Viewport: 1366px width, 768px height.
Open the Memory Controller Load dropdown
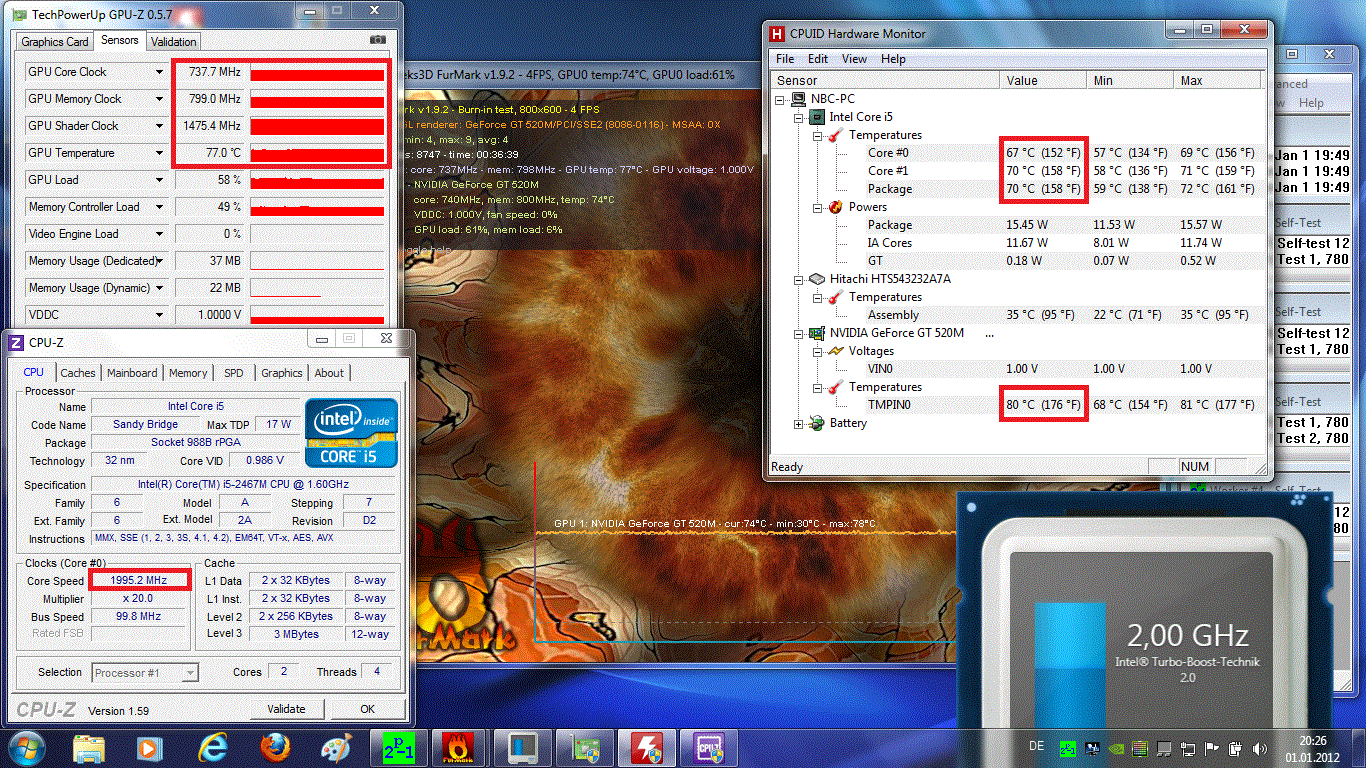[159, 207]
